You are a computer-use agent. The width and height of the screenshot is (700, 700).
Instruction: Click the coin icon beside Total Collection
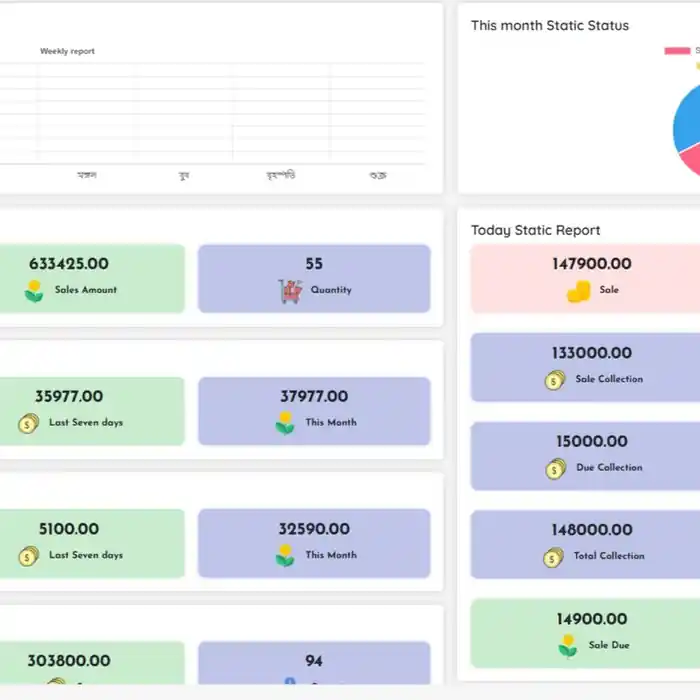tap(554, 557)
